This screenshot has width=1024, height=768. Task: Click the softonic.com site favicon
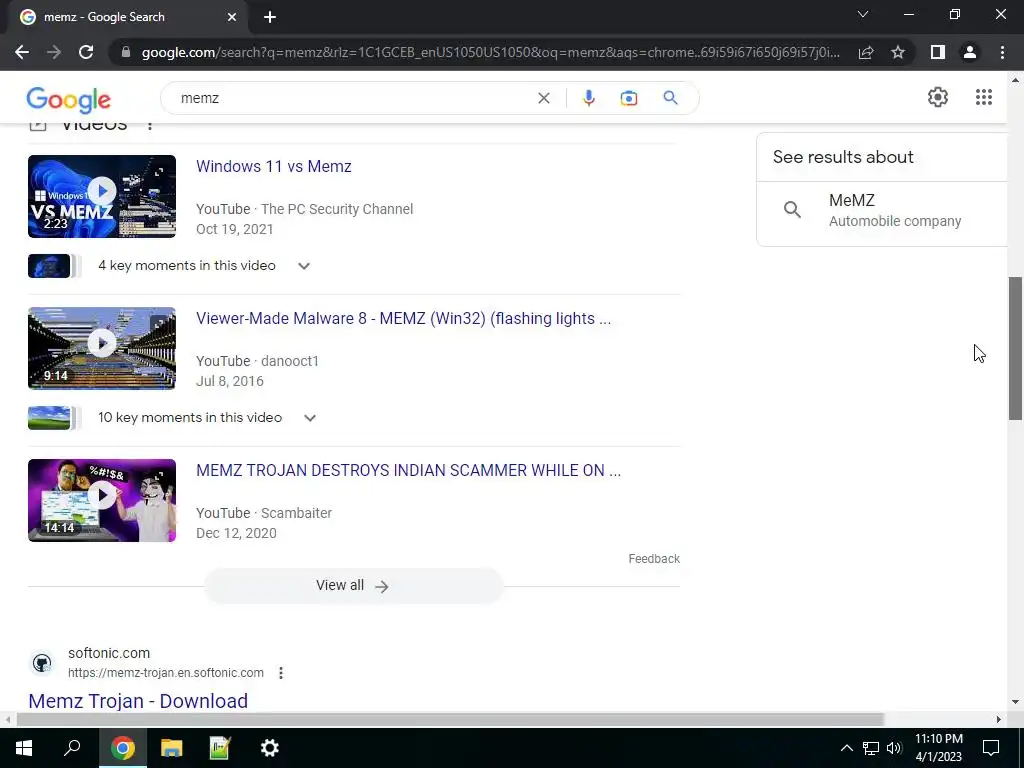[x=42, y=664]
